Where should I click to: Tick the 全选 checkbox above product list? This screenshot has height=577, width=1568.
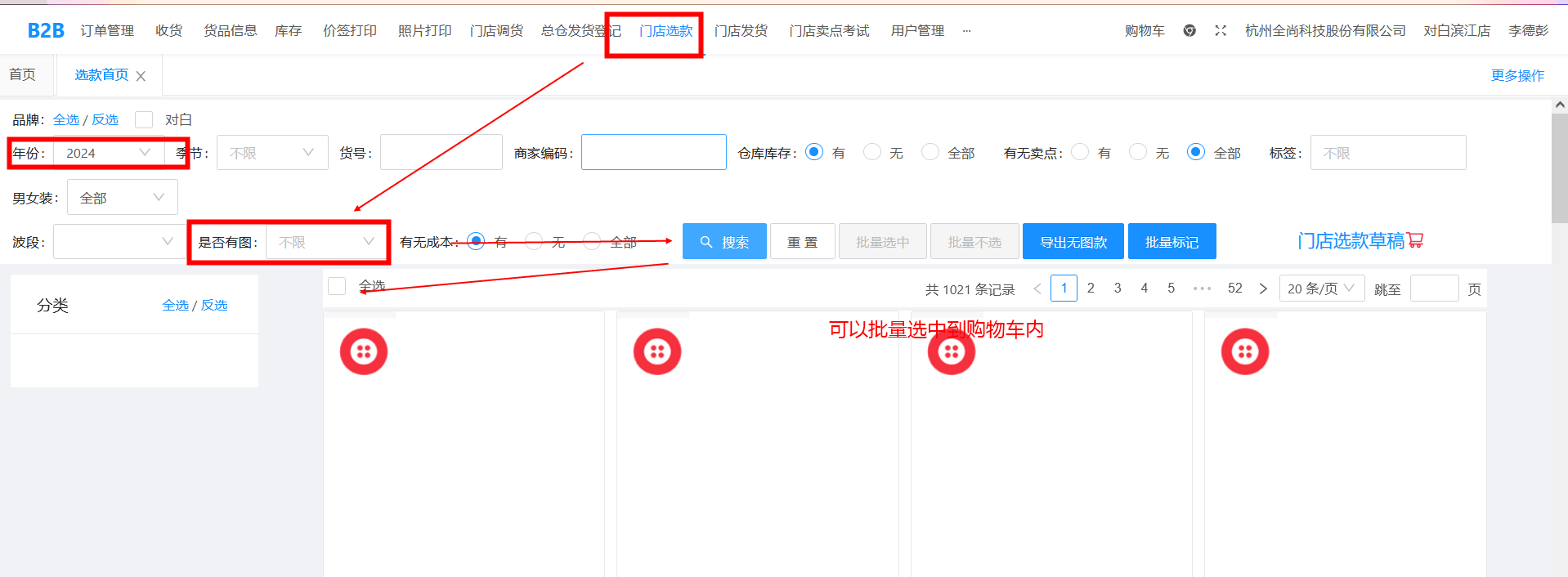click(337, 286)
